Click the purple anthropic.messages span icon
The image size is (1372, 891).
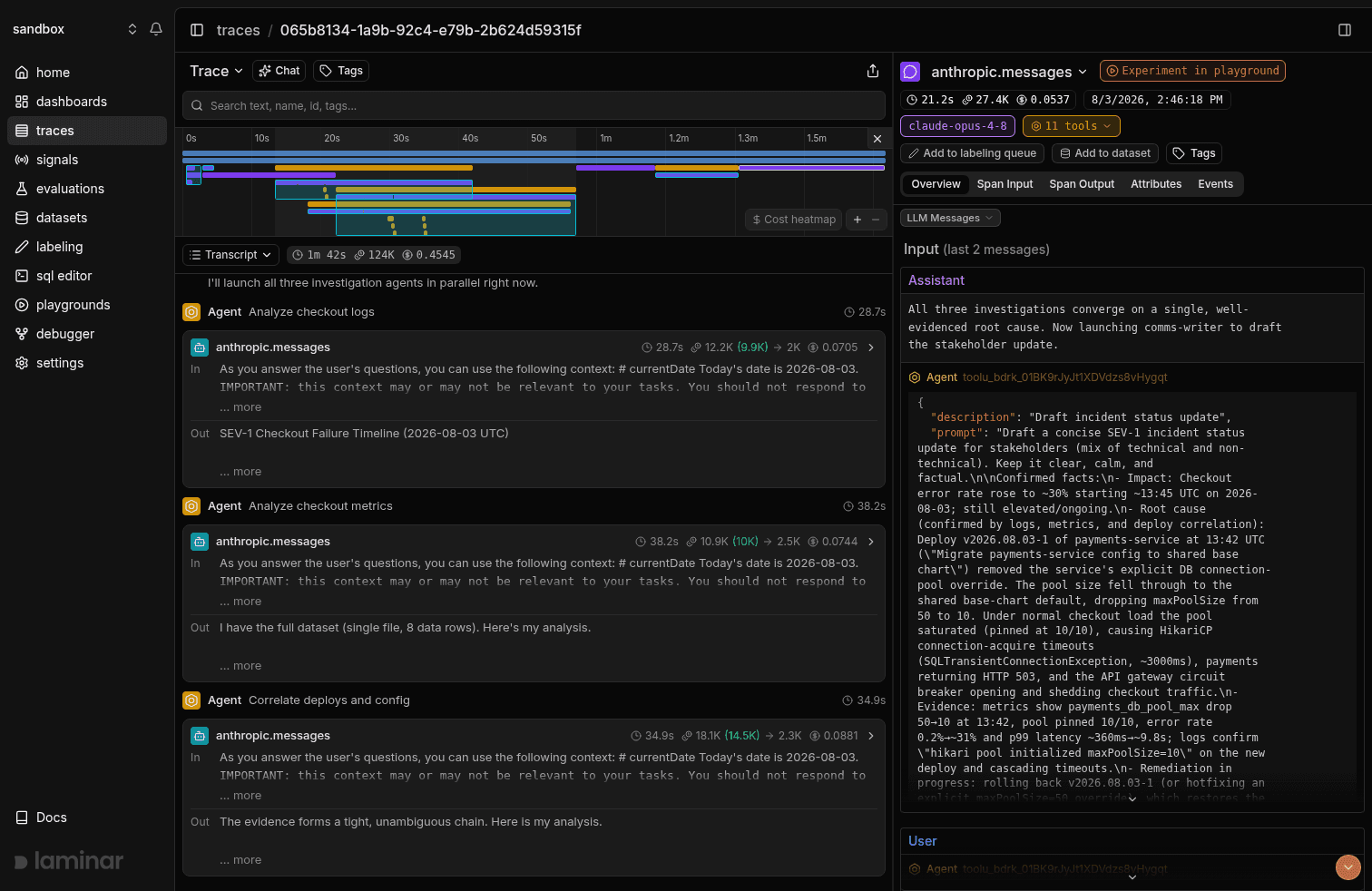[910, 72]
